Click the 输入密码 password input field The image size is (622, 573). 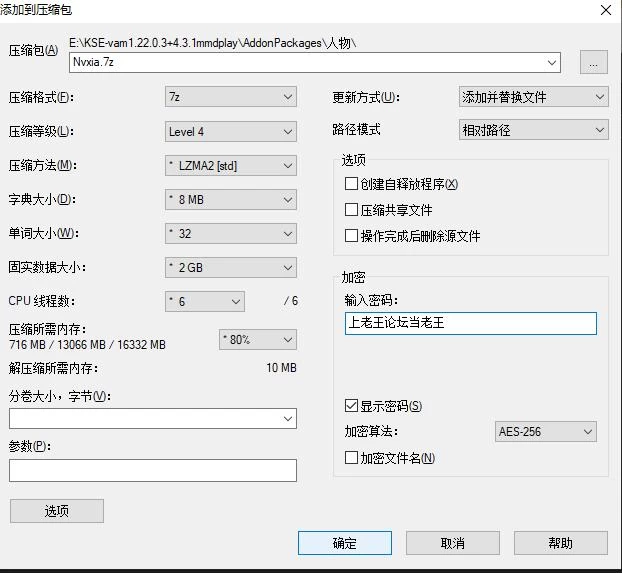(x=470, y=323)
